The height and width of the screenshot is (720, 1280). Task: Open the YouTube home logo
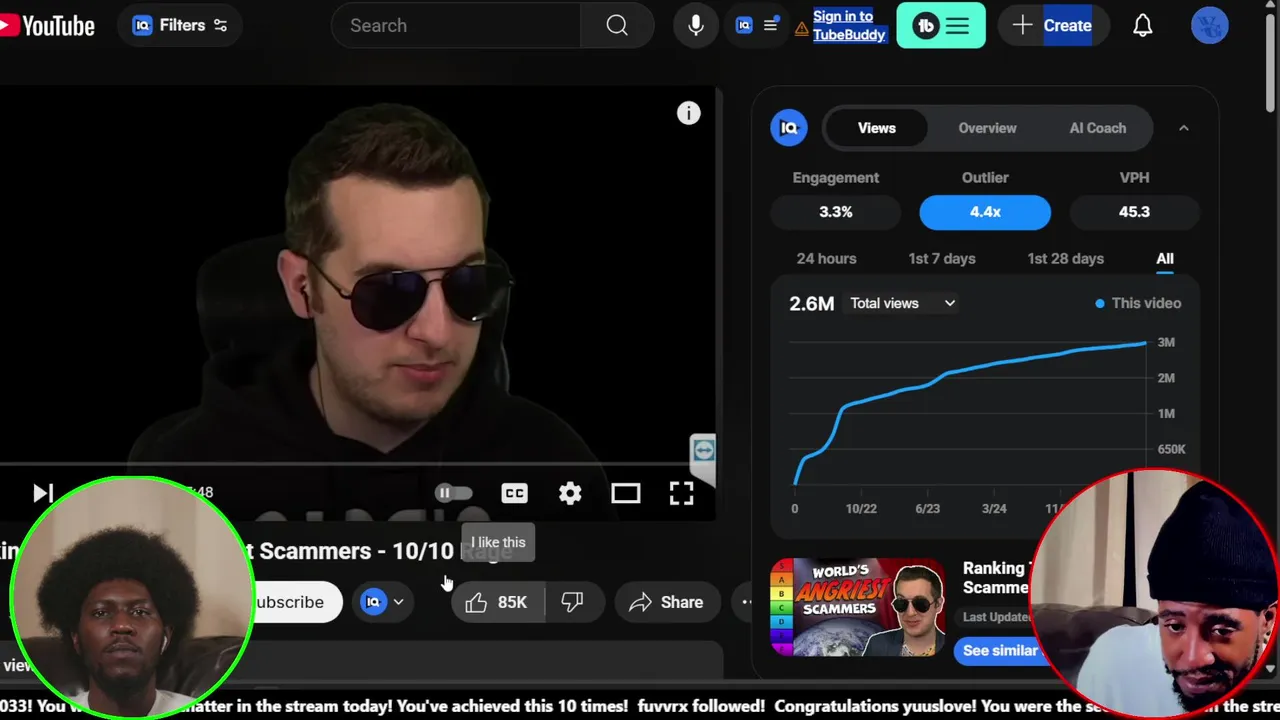pos(47,26)
